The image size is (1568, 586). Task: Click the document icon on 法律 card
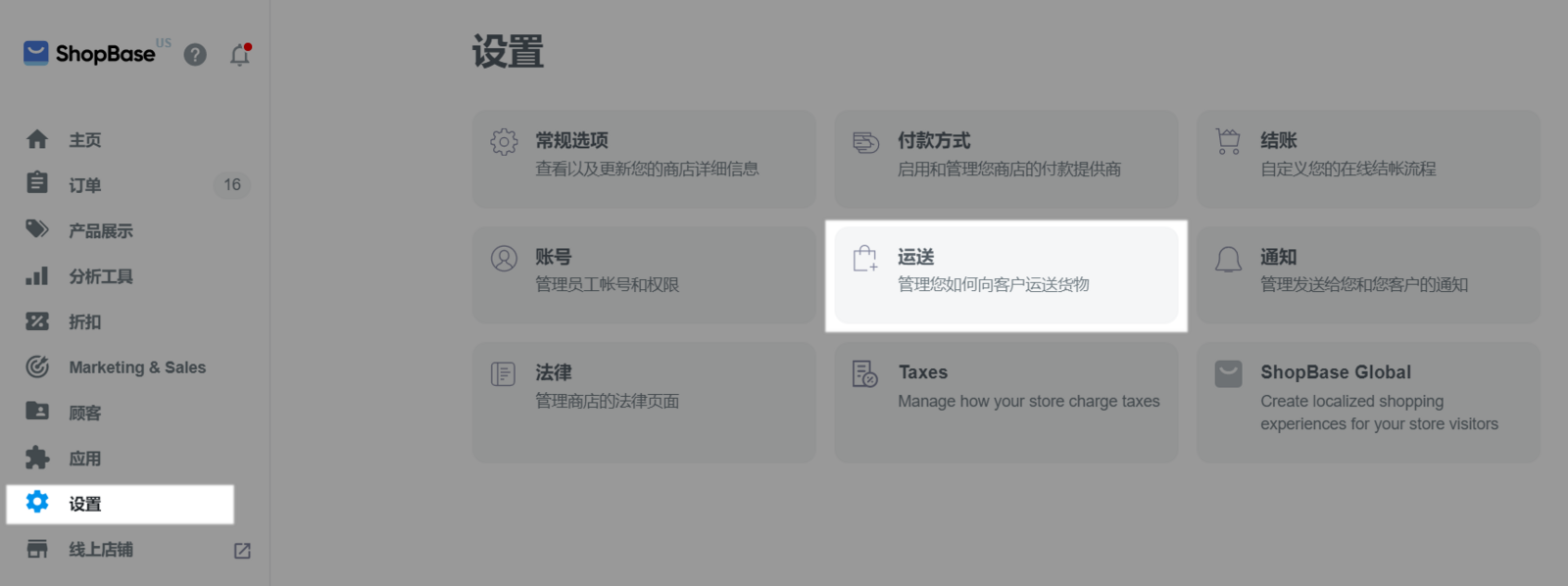(x=504, y=374)
